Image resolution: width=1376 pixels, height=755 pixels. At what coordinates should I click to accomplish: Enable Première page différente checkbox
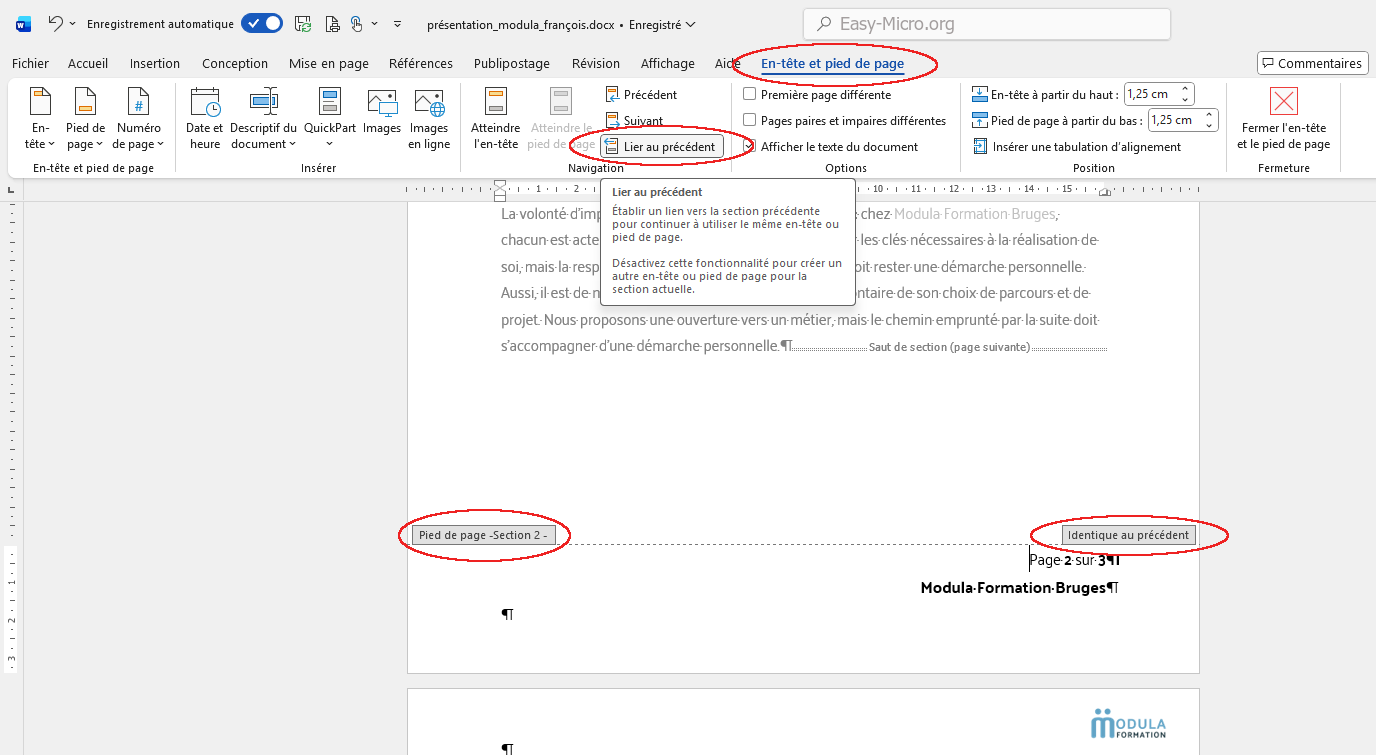(x=750, y=95)
